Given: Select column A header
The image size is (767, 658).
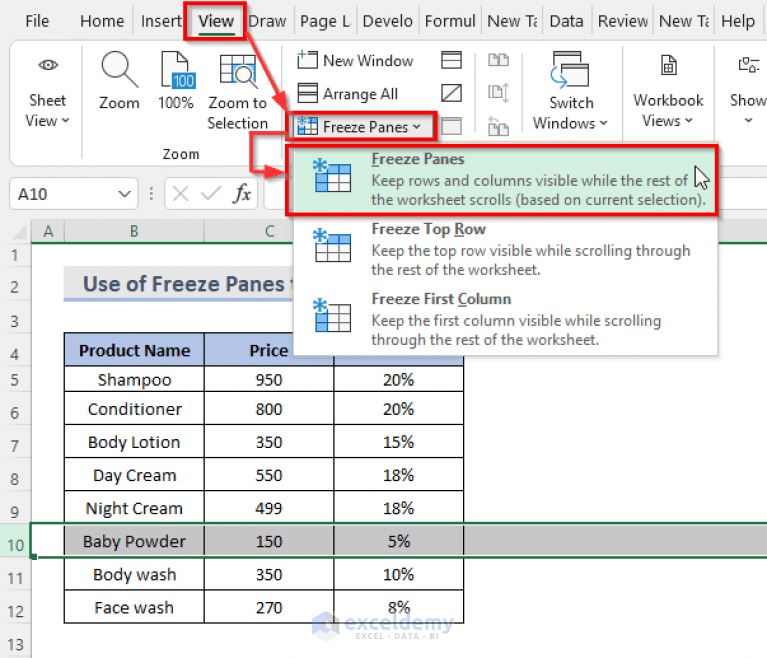Looking at the screenshot, I should coord(48,231).
